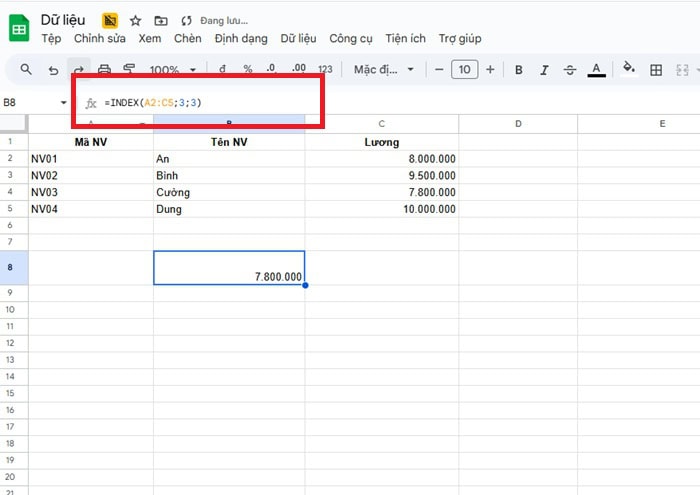
Task: Click the fill handle of cell B8
Action: point(305,285)
